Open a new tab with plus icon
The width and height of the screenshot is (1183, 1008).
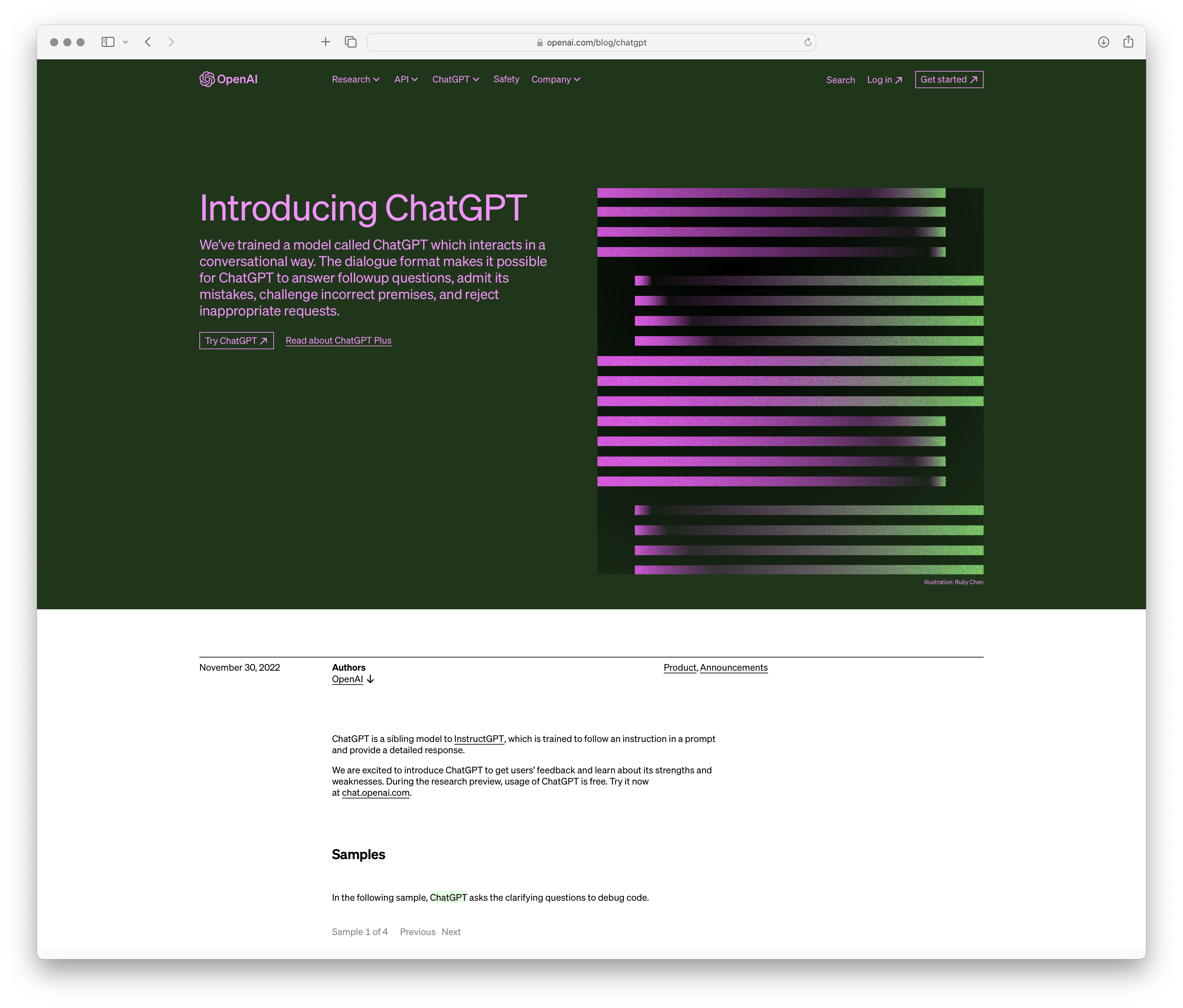coord(325,42)
